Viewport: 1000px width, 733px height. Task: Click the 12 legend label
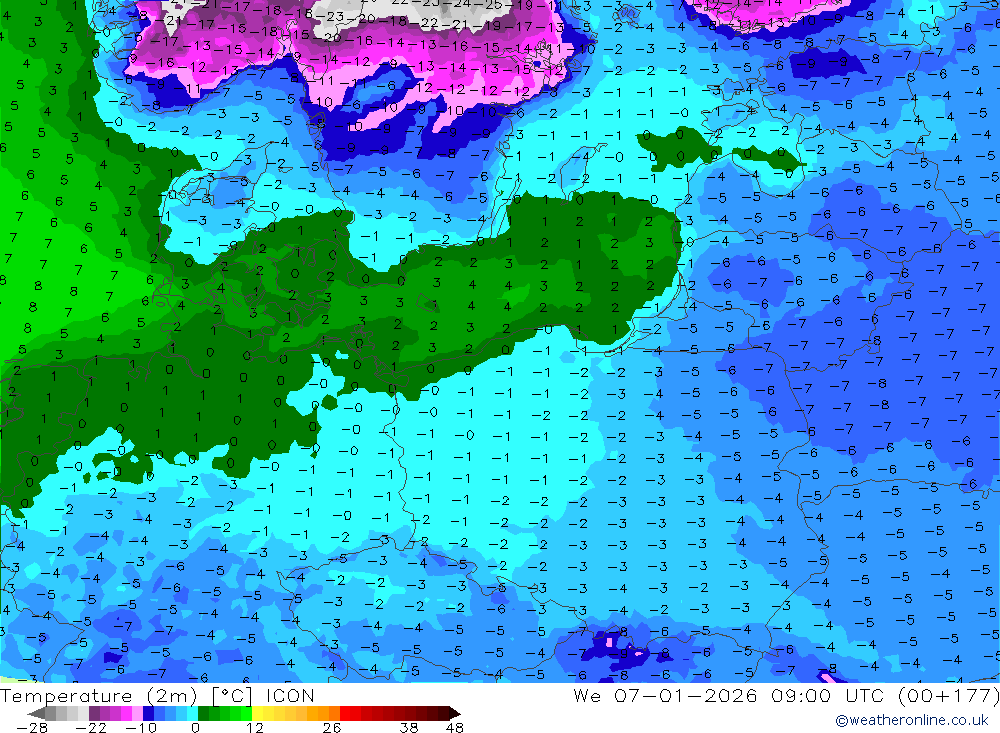[x=255, y=727]
